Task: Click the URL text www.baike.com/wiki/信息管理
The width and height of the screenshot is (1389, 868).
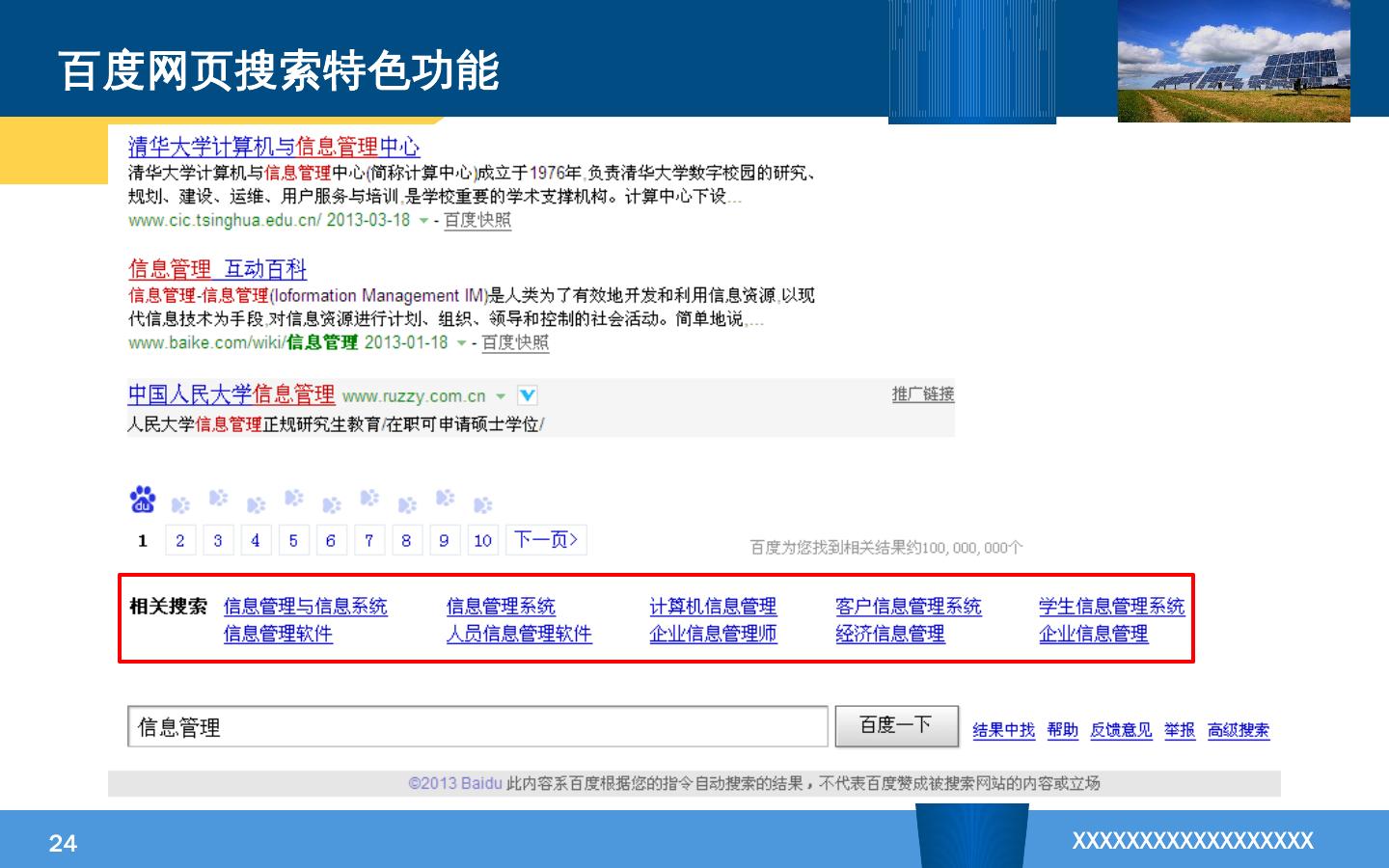Action: [x=243, y=343]
